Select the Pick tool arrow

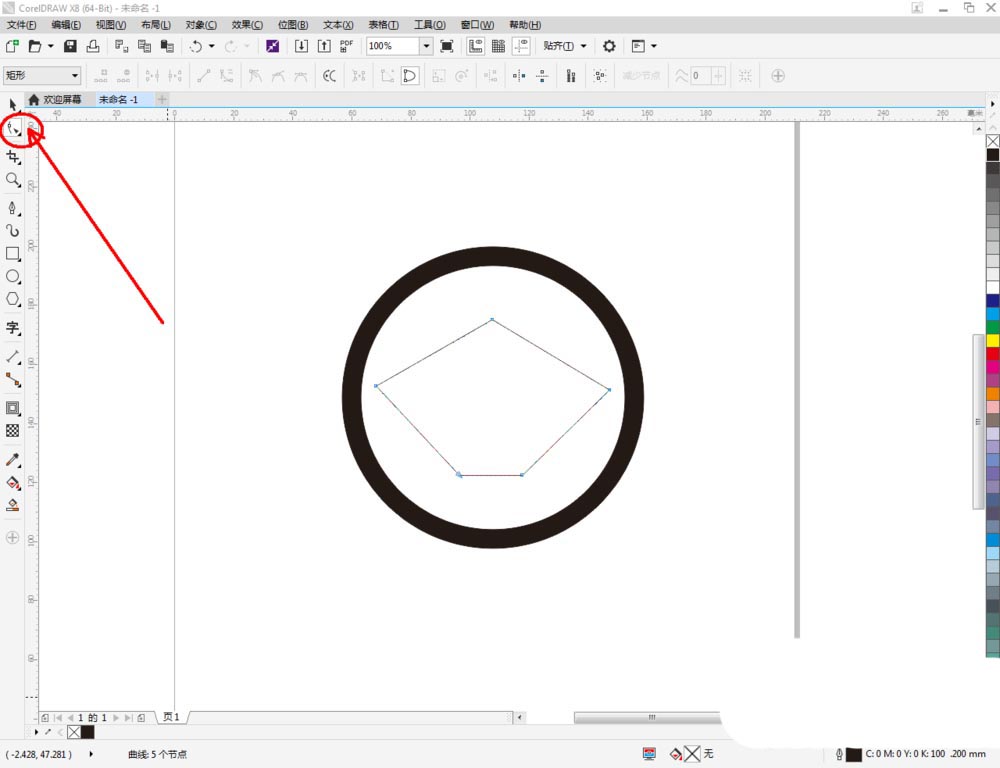click(13, 104)
